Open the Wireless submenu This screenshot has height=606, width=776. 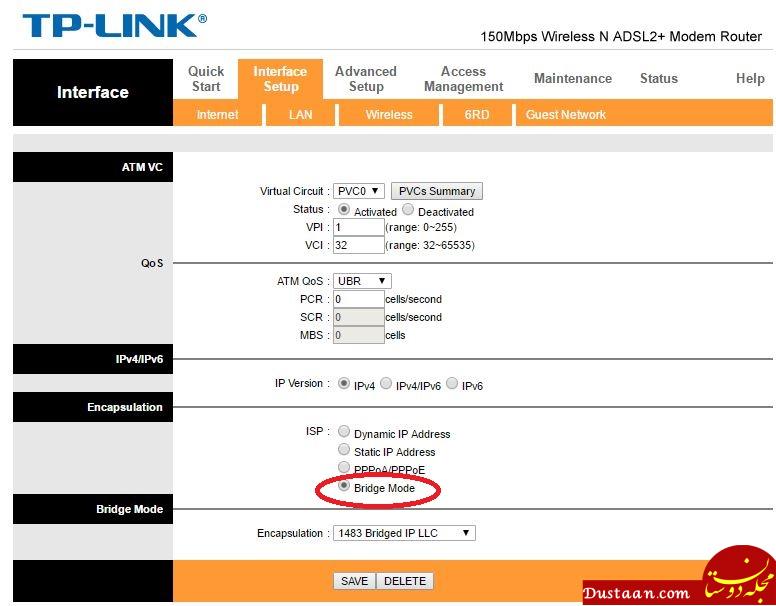[388, 115]
